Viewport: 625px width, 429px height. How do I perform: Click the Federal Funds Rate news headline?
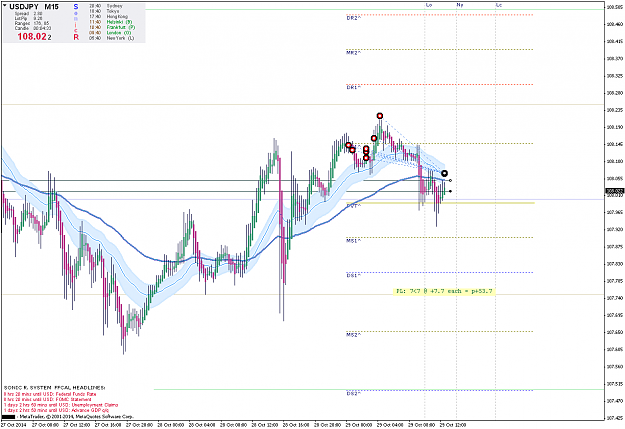point(50,394)
